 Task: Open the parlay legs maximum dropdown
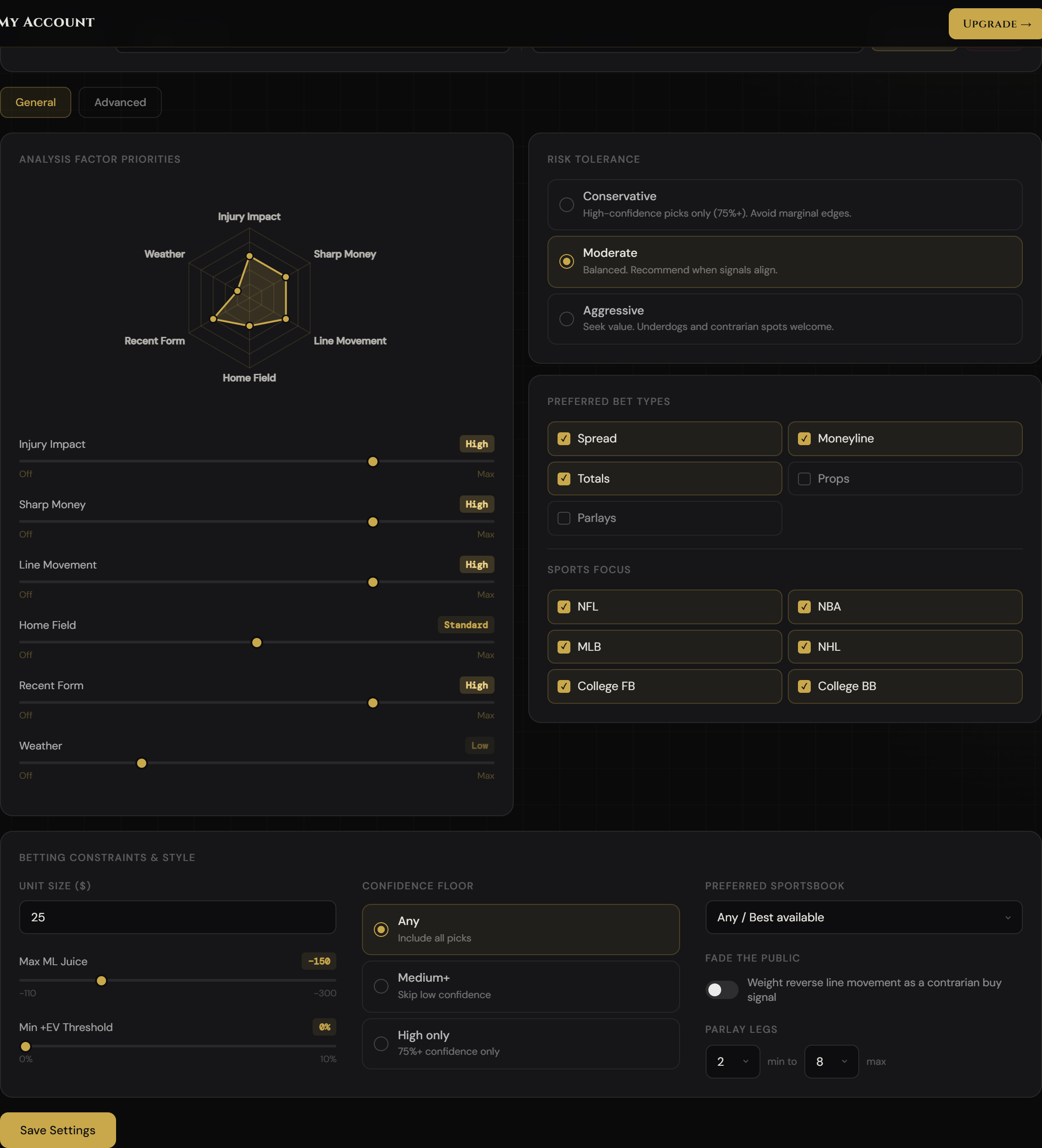[x=831, y=1062]
